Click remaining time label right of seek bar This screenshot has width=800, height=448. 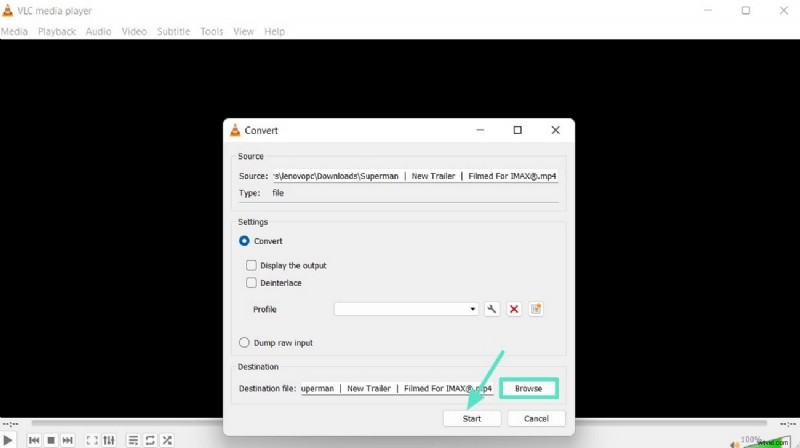(788, 424)
